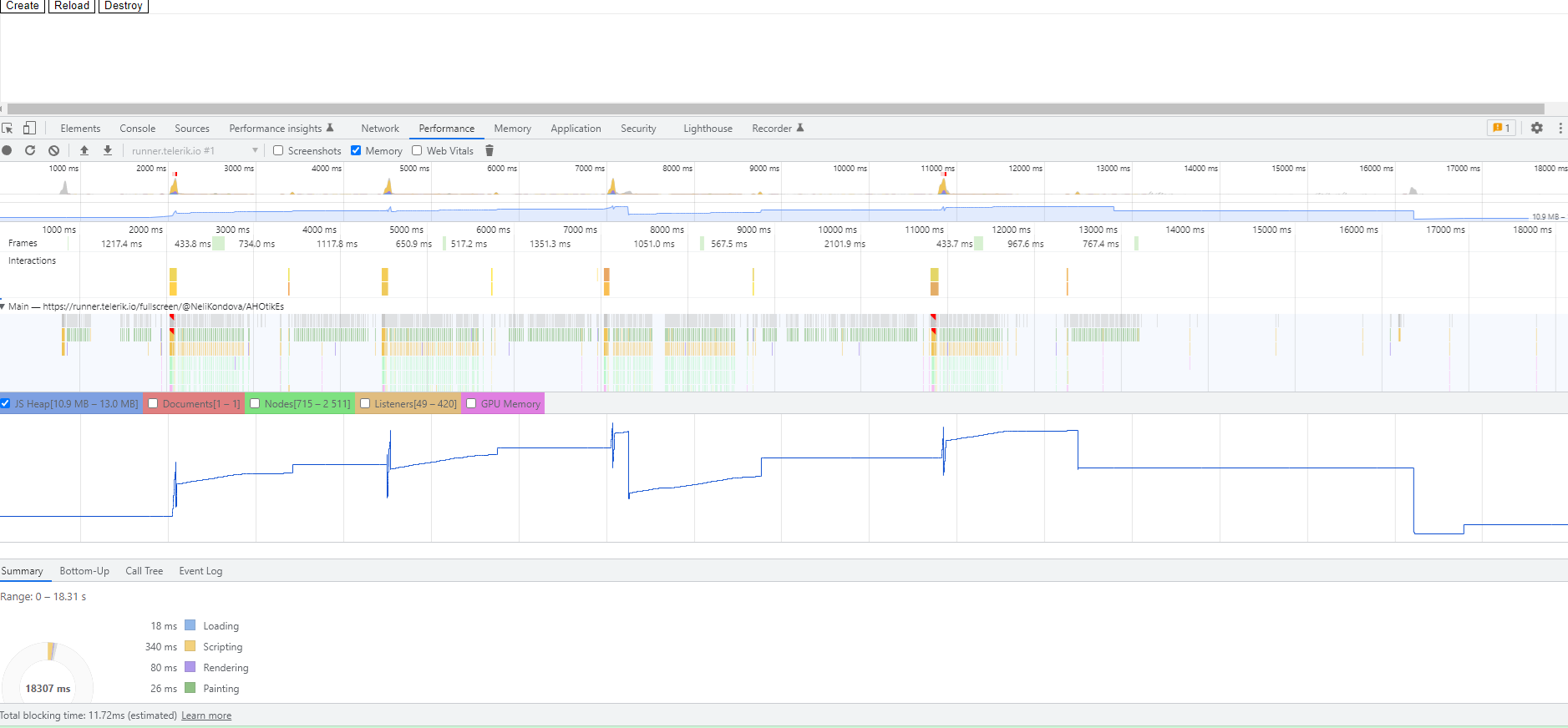Toggle the device toolbar icon
The height and width of the screenshot is (728, 1568).
pos(29,128)
